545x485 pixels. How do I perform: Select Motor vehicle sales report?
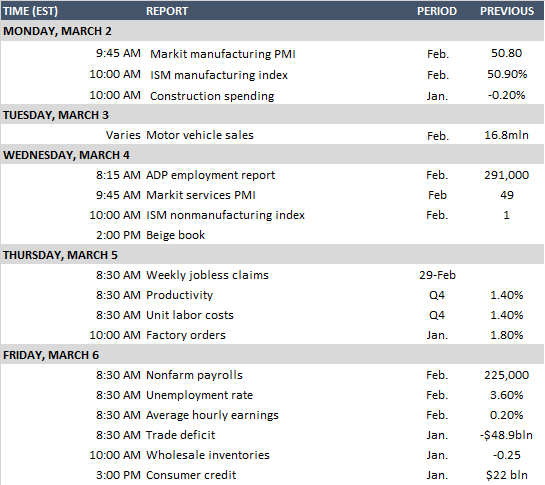click(x=200, y=135)
